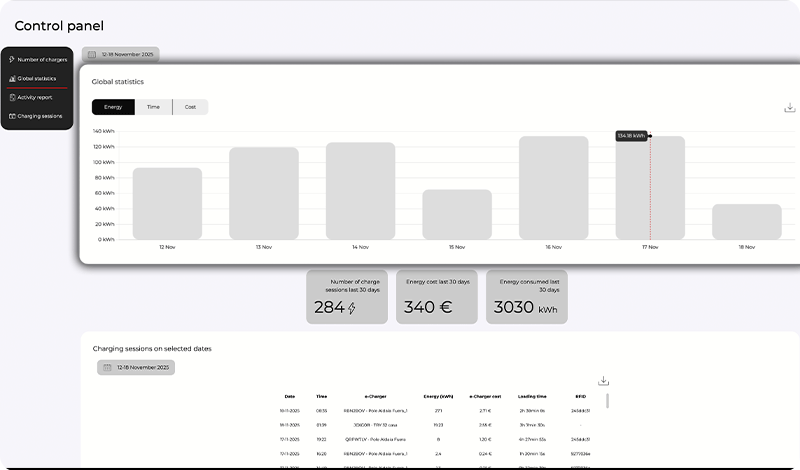The image size is (800, 470).
Task: Click the bolt icon beside Number of chargers
Action: pos(12,60)
